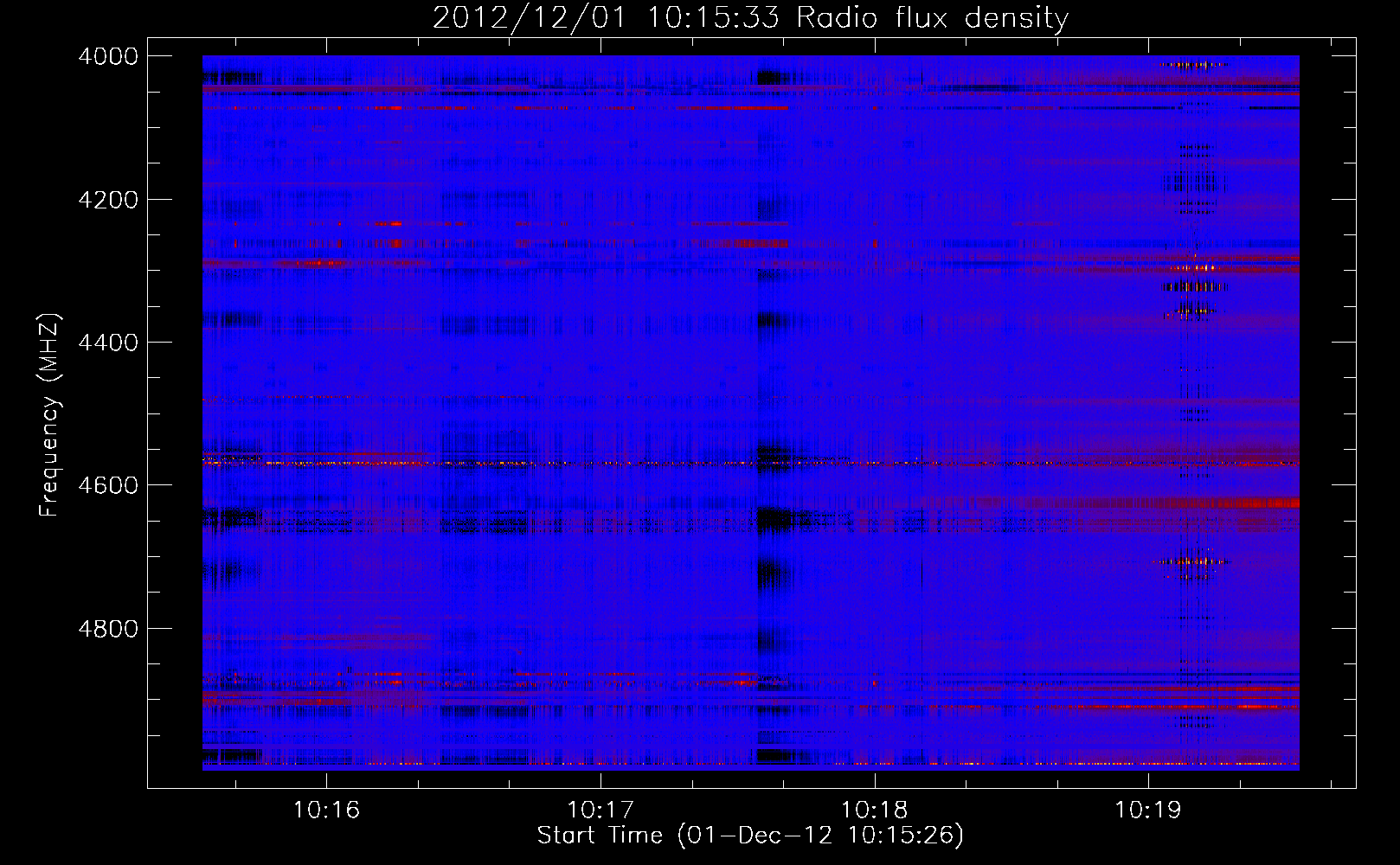The image size is (1400, 865).
Task: Click the 10:17 time tick label
Action: pyautogui.click(x=600, y=810)
